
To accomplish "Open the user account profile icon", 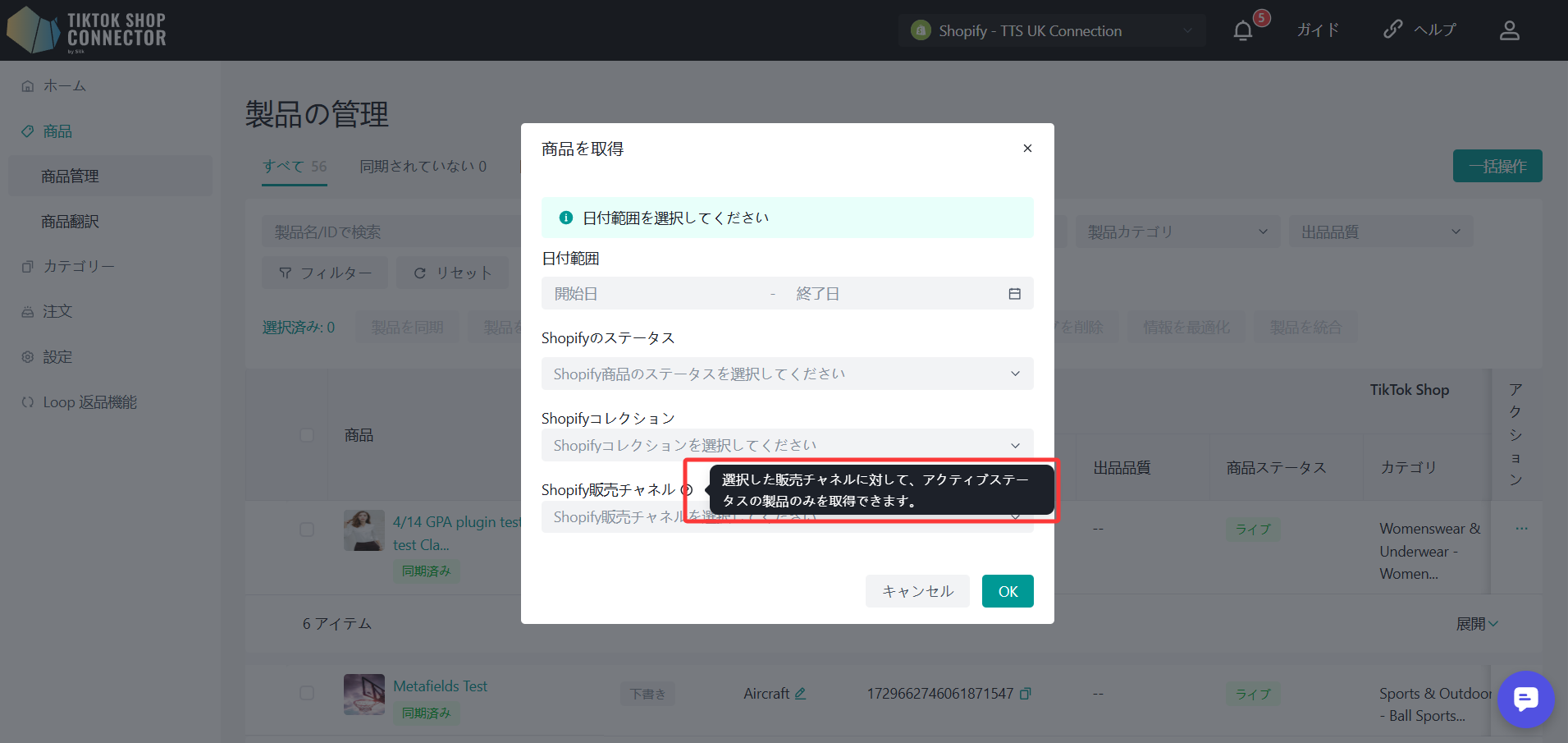I will point(1509,31).
